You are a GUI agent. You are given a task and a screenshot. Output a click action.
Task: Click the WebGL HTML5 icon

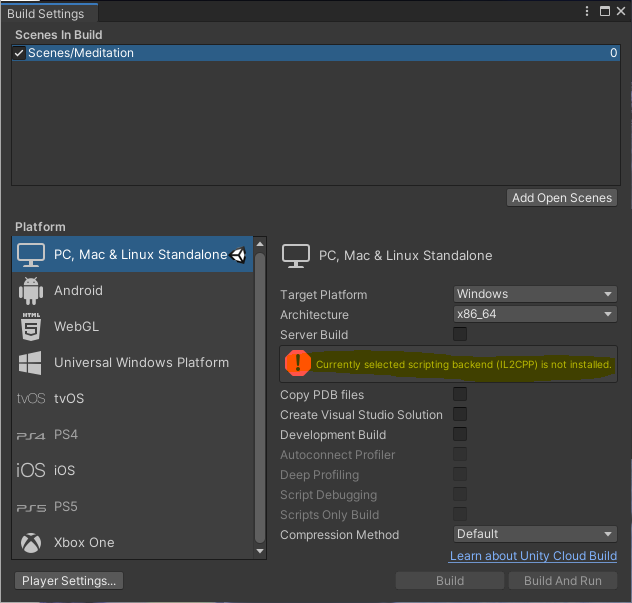[31, 326]
